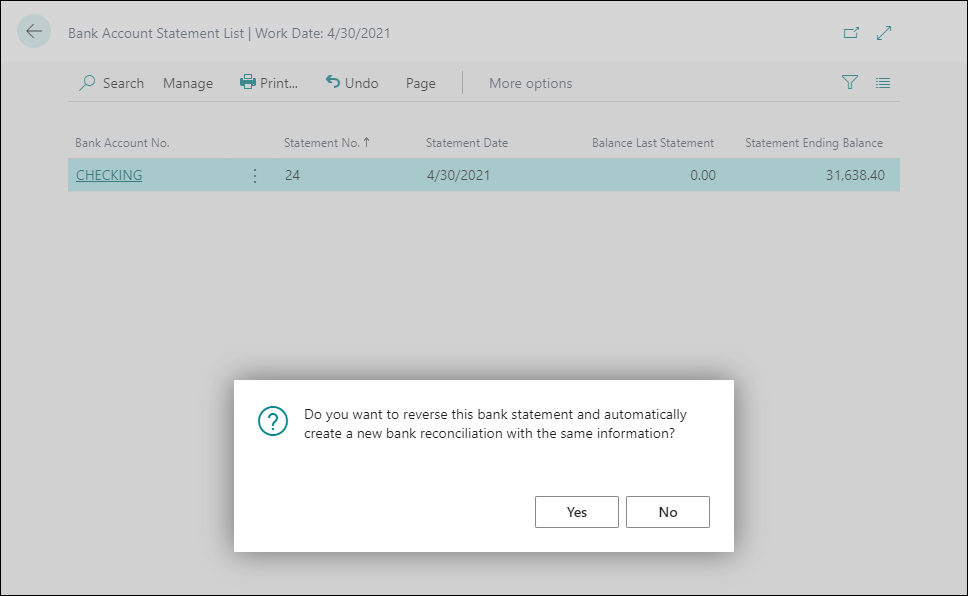The image size is (968, 596).
Task: Click the Statement No. sort header
Action: point(327,143)
